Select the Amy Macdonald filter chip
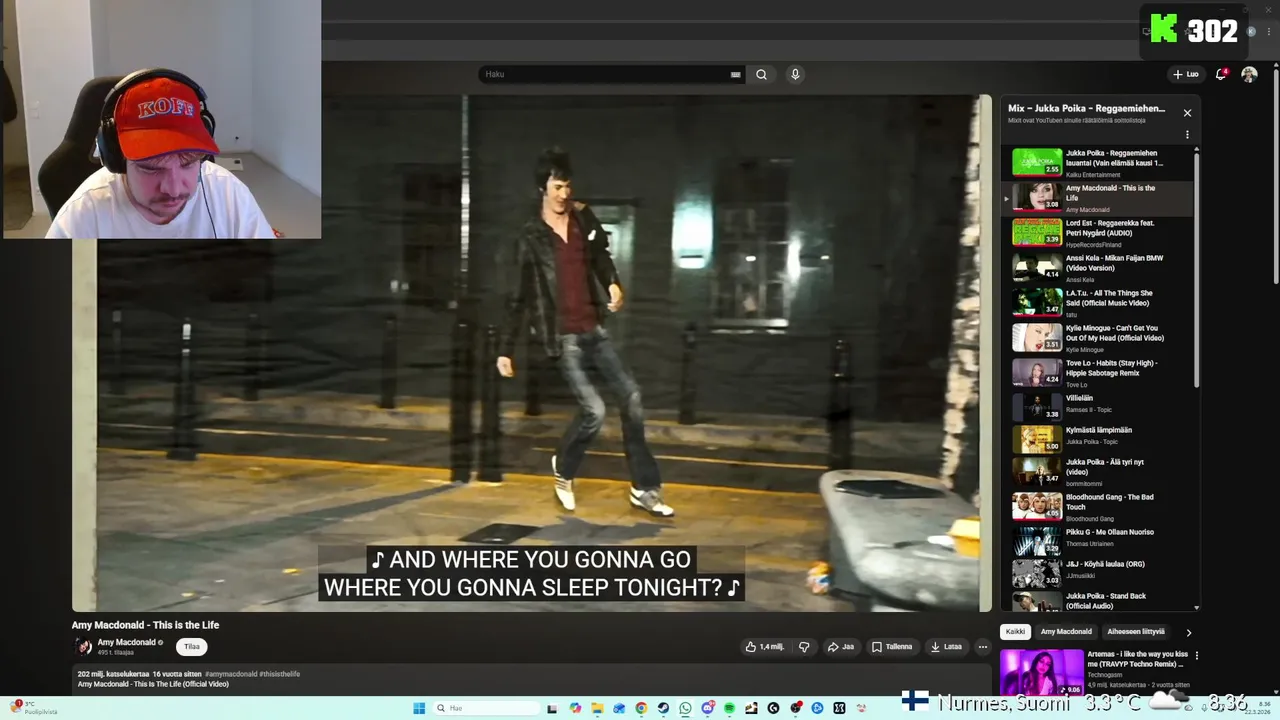 (1066, 632)
